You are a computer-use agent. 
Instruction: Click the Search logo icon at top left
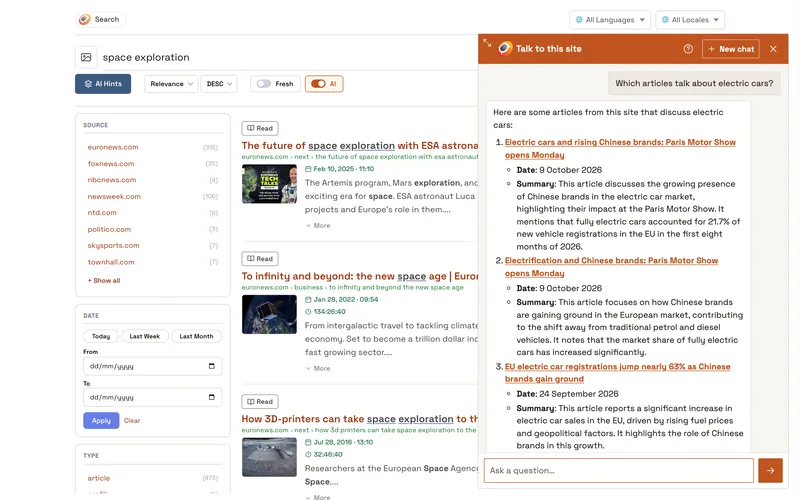click(85, 19)
